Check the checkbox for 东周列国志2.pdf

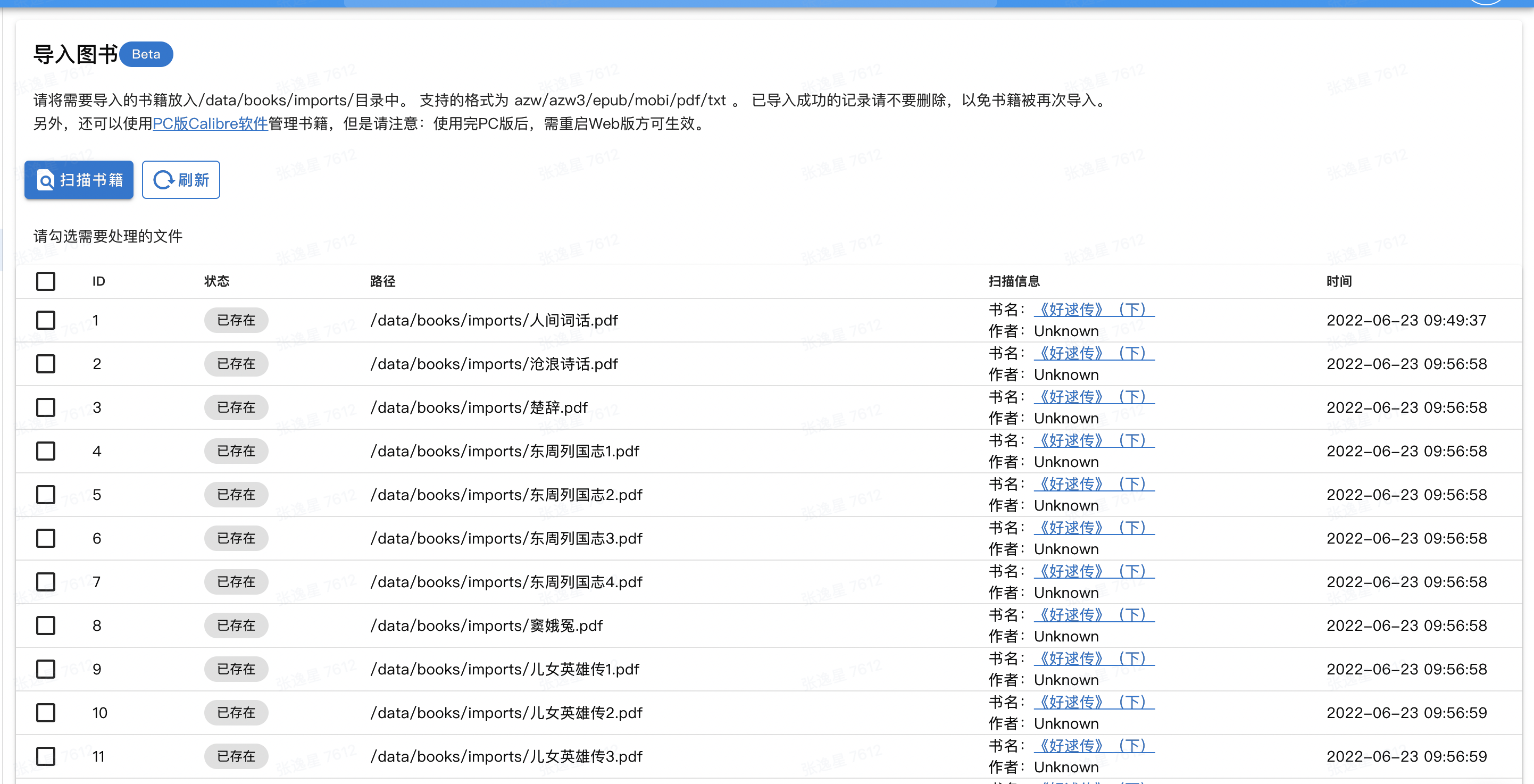click(45, 495)
